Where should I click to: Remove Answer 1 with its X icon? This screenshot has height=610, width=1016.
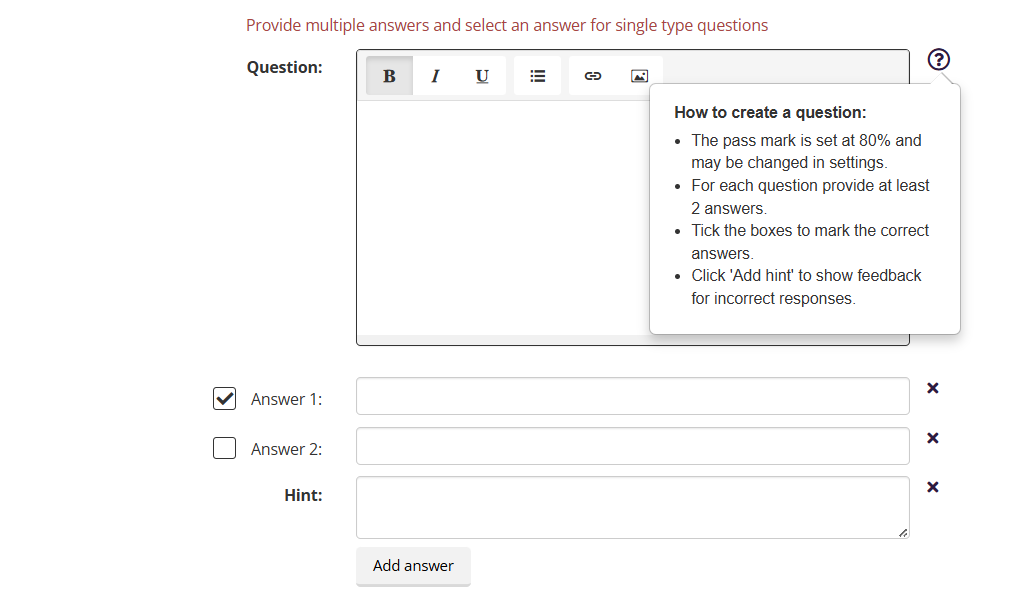point(932,388)
